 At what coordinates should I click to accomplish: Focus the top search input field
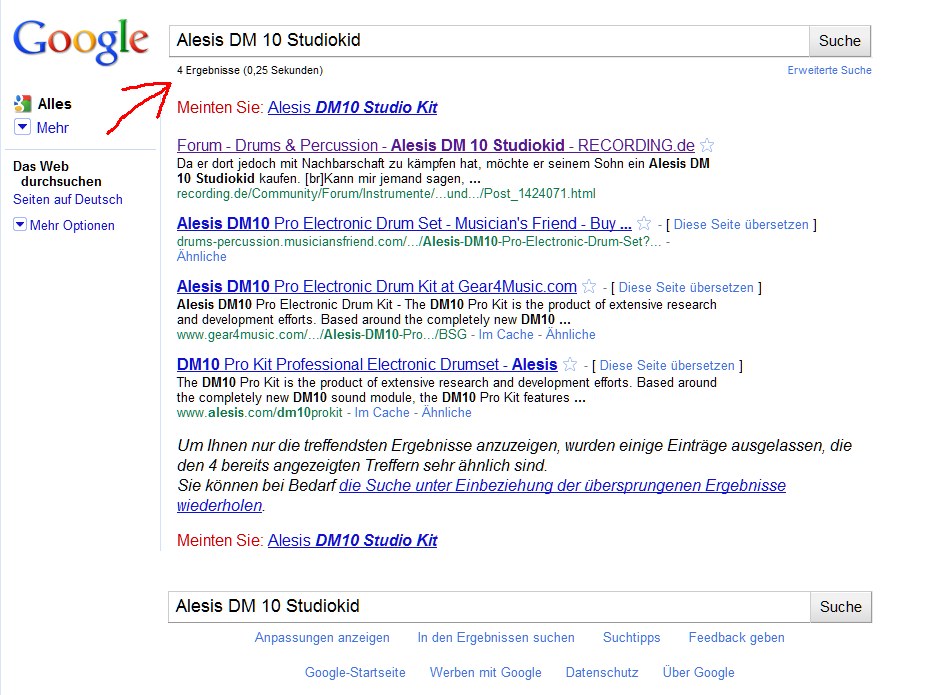(x=489, y=41)
